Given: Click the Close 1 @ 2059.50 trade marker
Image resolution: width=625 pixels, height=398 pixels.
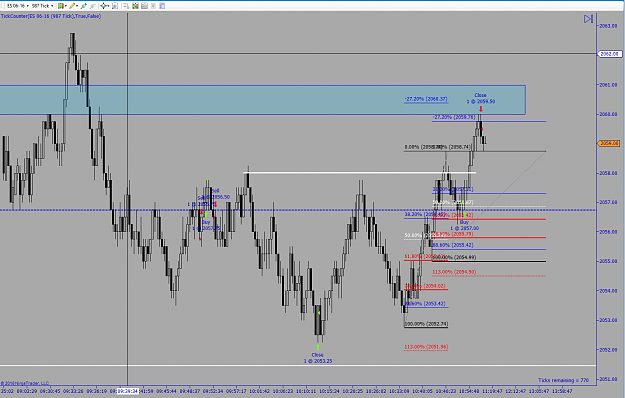Looking at the screenshot, I should pyautogui.click(x=481, y=98).
